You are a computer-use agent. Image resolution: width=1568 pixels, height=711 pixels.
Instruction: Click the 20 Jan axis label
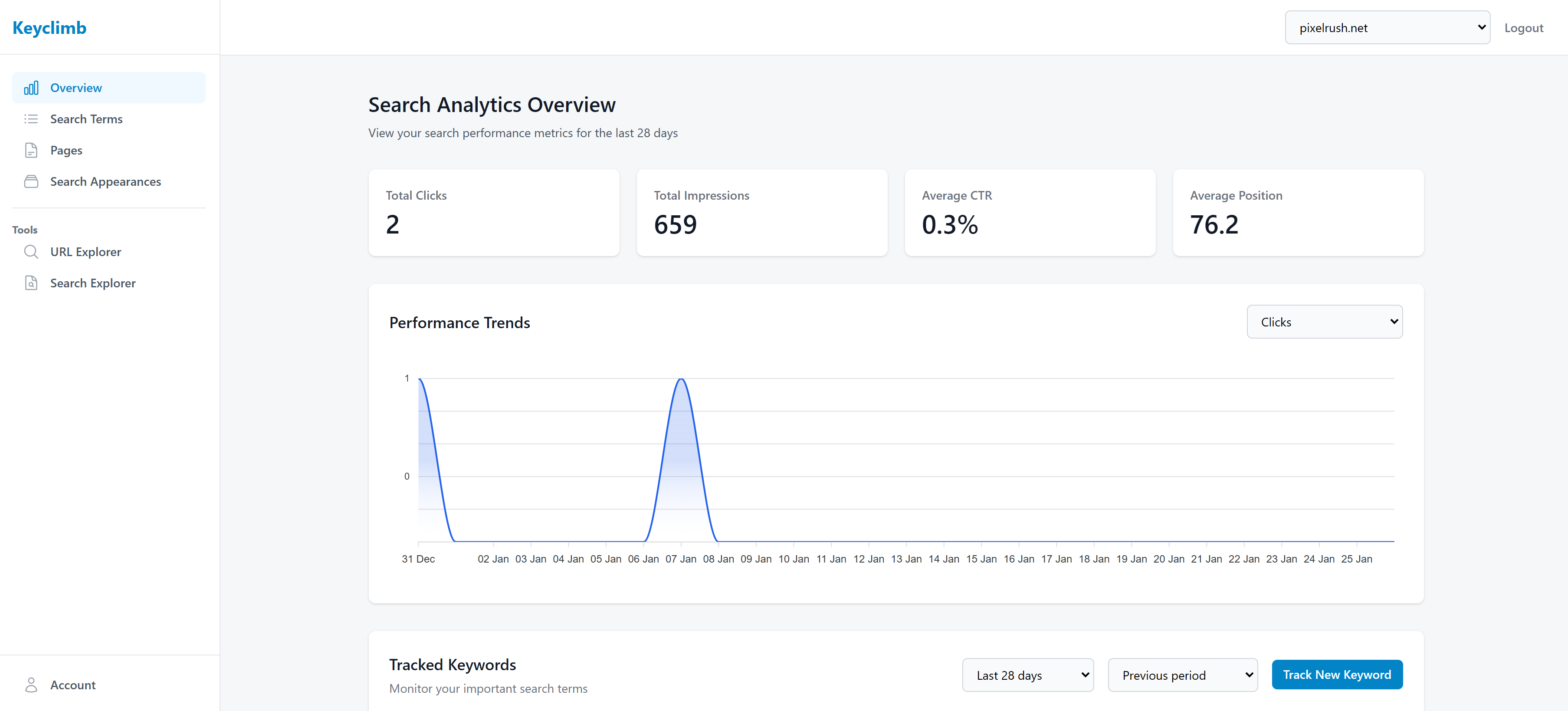[1169, 559]
